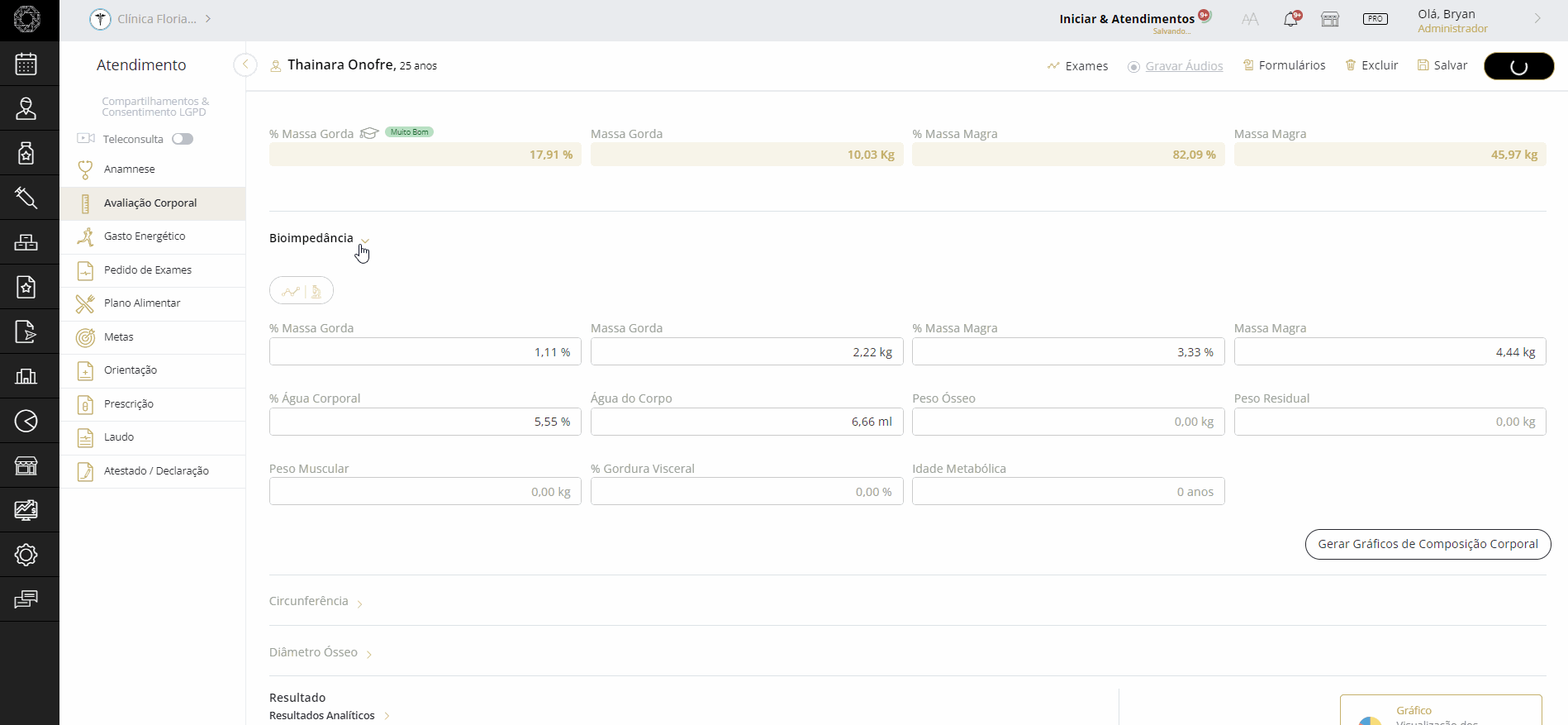
Task: Click the graduation cap info icon
Action: [x=369, y=133]
